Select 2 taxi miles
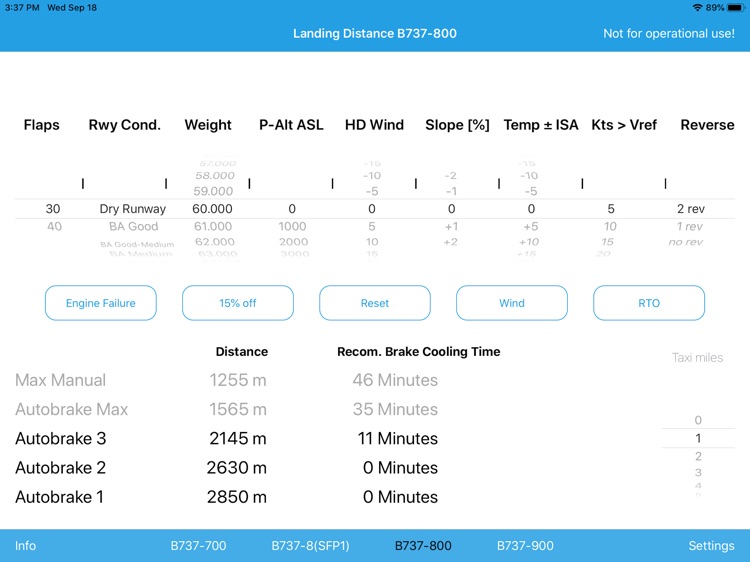The width and height of the screenshot is (750, 562). [x=698, y=456]
